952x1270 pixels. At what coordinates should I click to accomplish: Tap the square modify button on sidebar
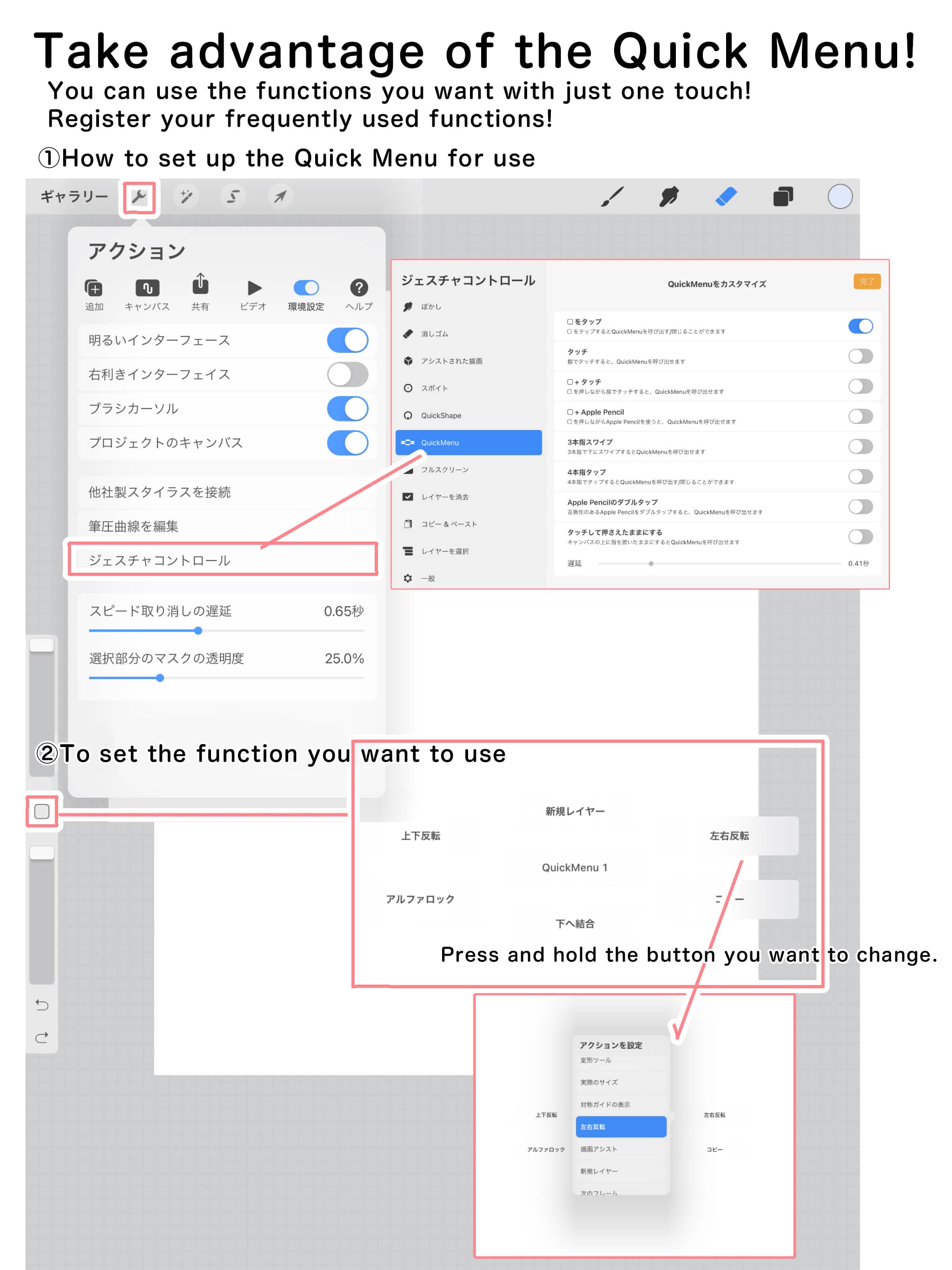coord(42,811)
